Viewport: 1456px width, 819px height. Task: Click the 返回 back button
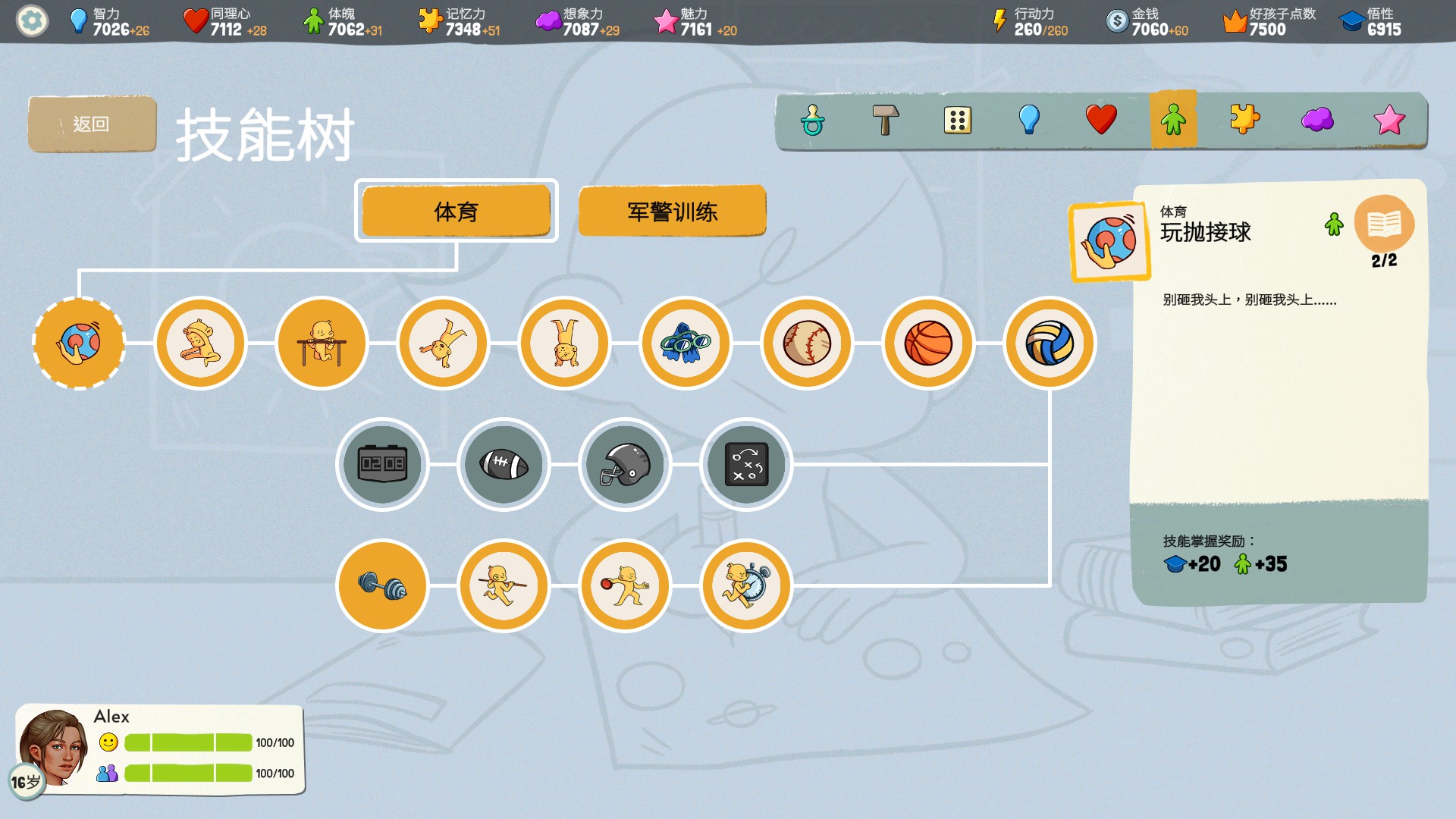pyautogui.click(x=92, y=124)
